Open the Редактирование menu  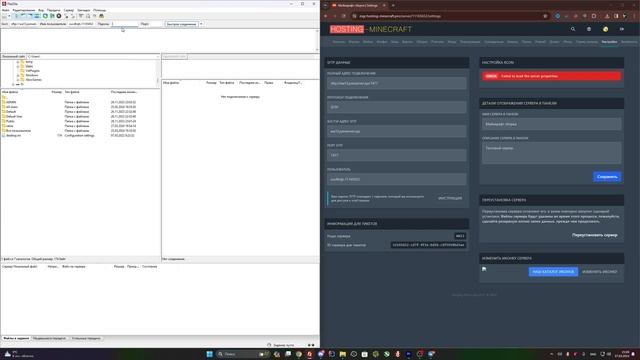tap(24, 10)
